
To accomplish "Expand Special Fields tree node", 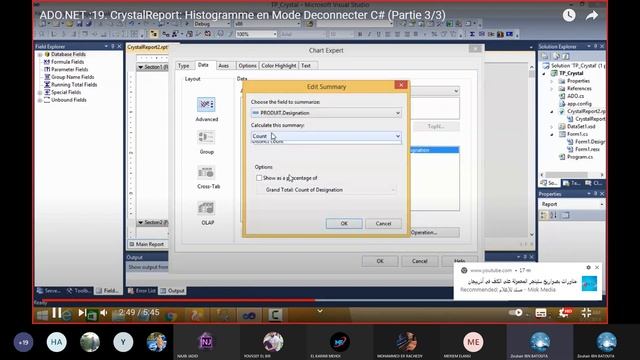I will point(40,93).
